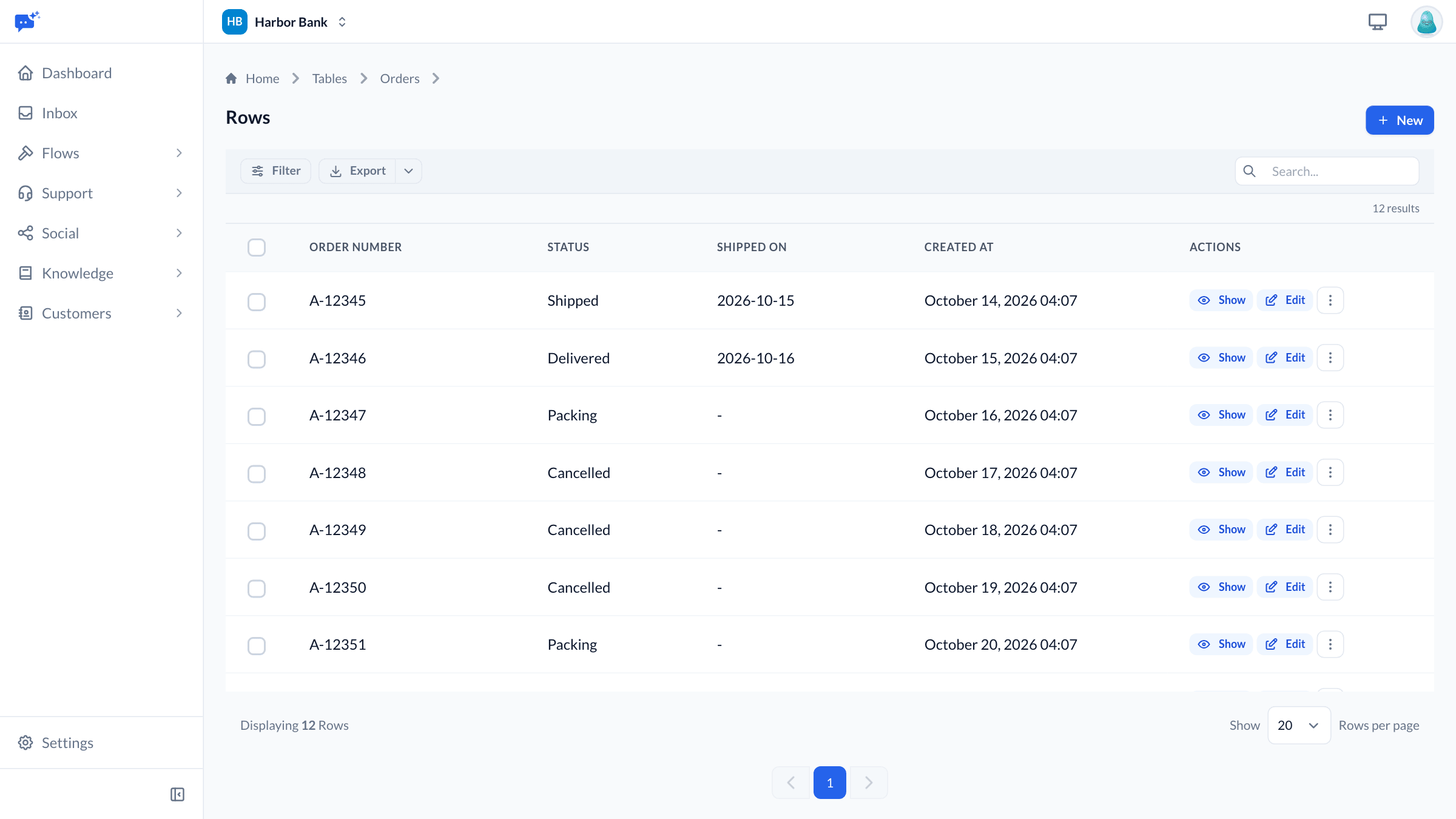Click the Harbor Bank HB badge
The height and width of the screenshot is (819, 1456).
(x=235, y=22)
